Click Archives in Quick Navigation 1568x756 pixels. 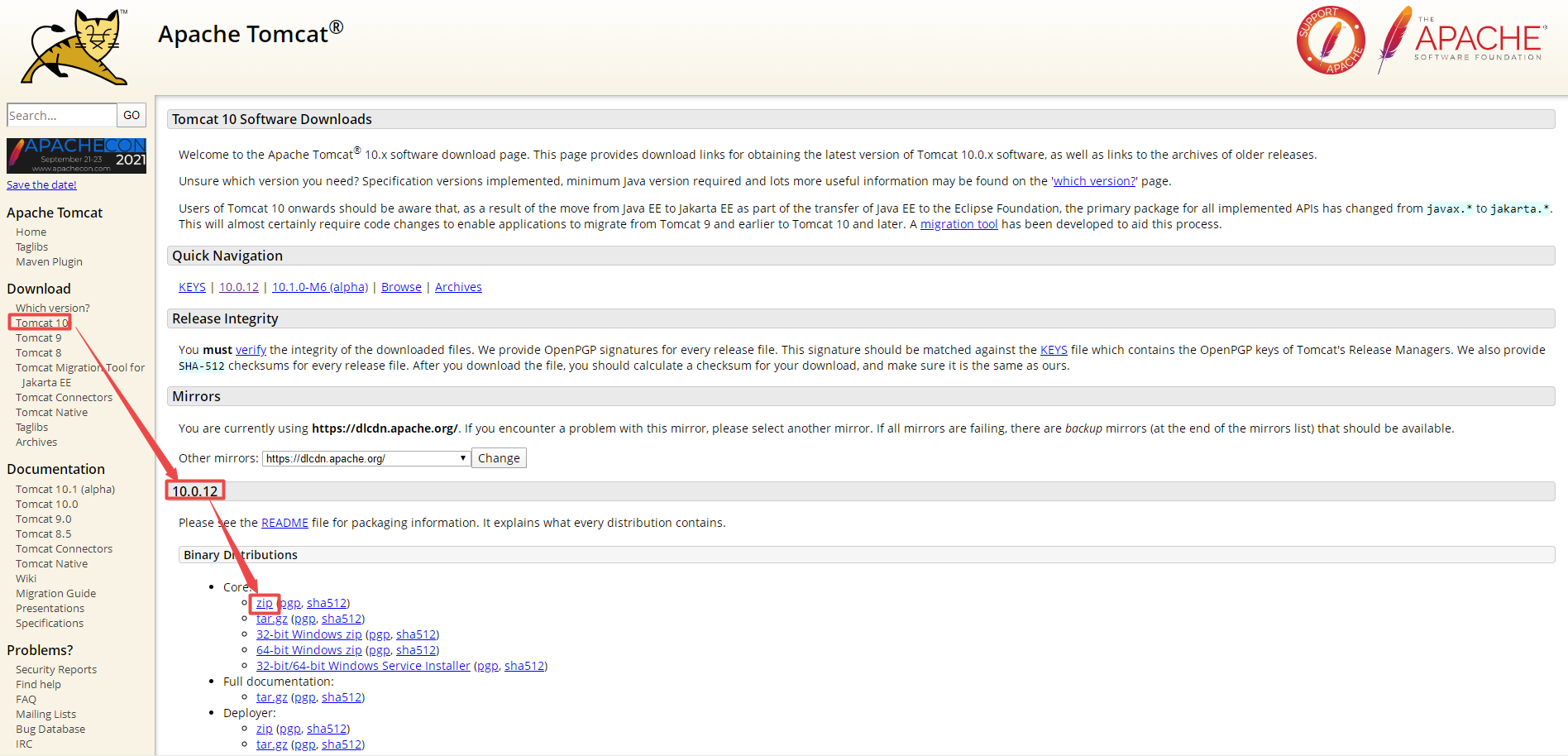click(x=458, y=287)
